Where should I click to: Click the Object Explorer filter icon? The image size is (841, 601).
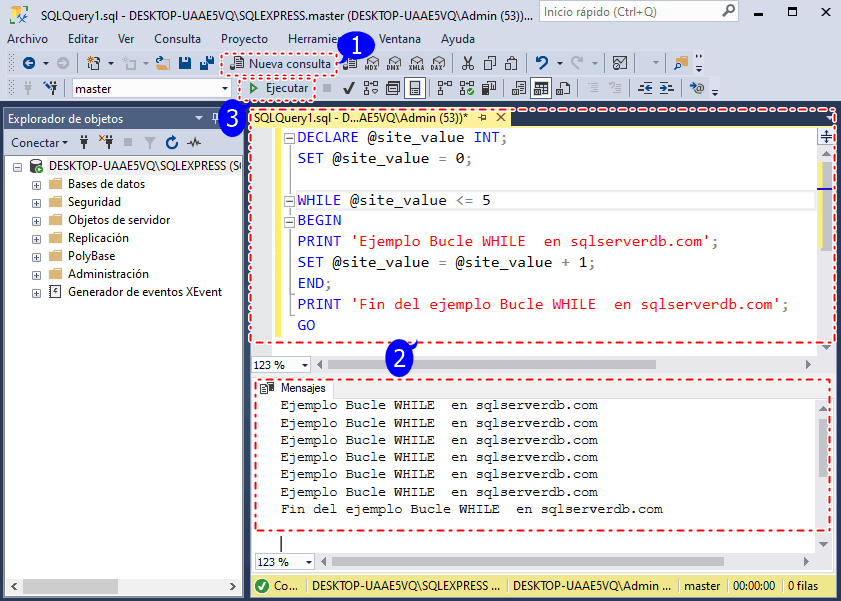point(150,143)
